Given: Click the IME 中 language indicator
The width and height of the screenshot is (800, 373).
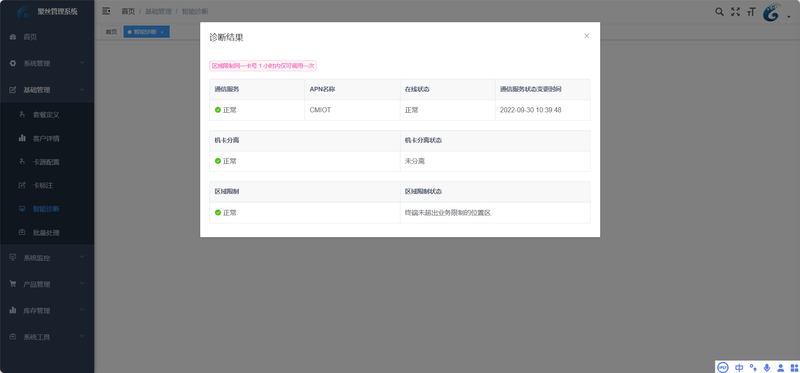Looking at the screenshot, I should 739,367.
